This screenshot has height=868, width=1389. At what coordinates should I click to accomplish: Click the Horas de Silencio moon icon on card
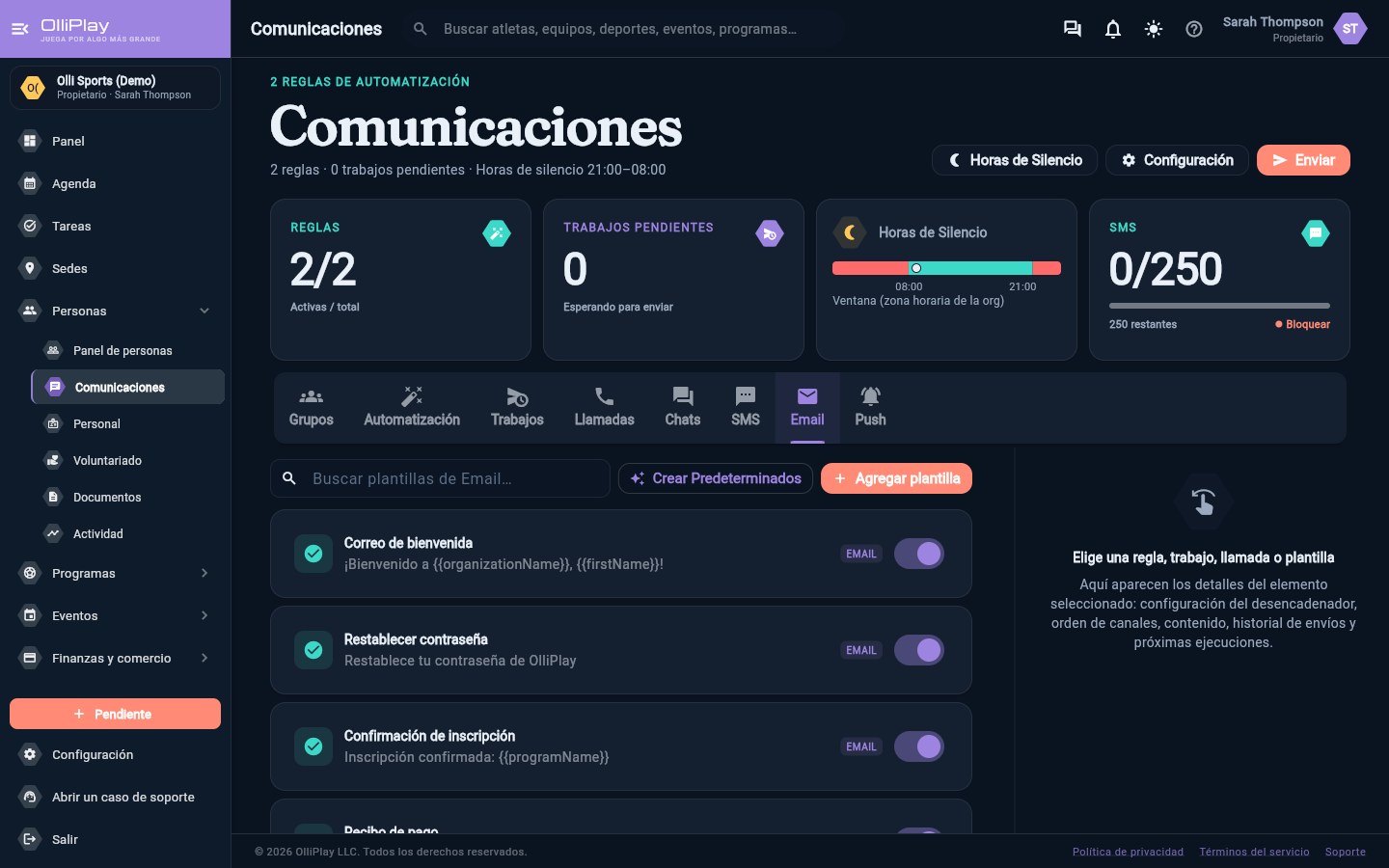point(850,232)
